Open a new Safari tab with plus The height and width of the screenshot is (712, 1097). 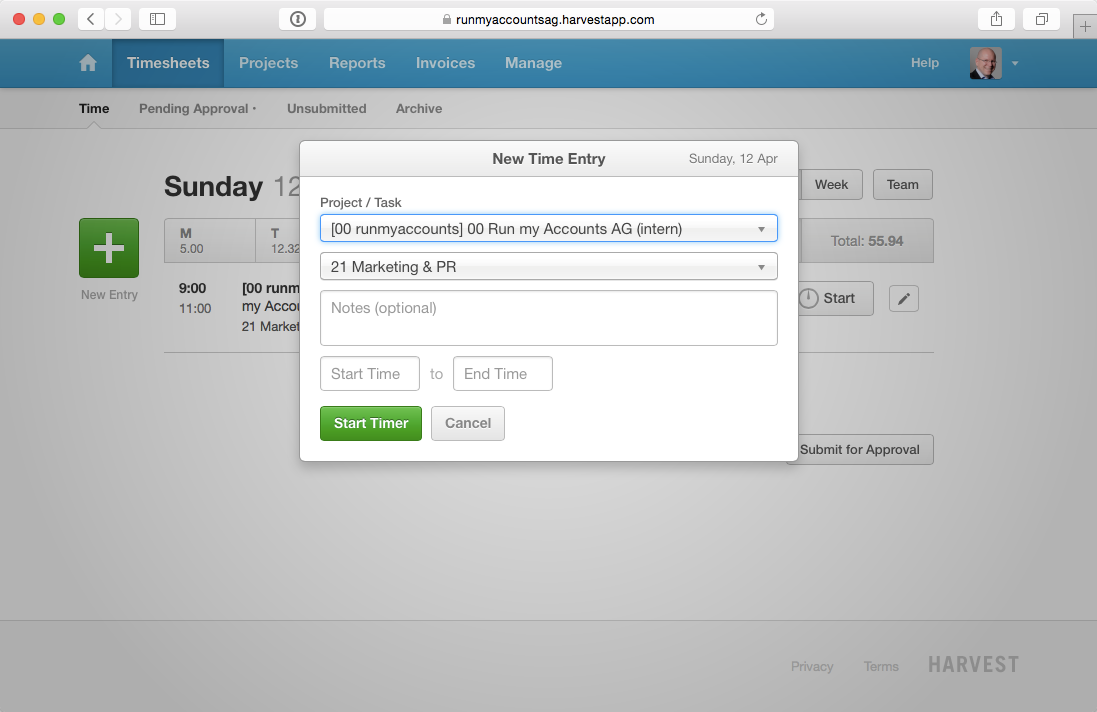pyautogui.click(x=1085, y=27)
